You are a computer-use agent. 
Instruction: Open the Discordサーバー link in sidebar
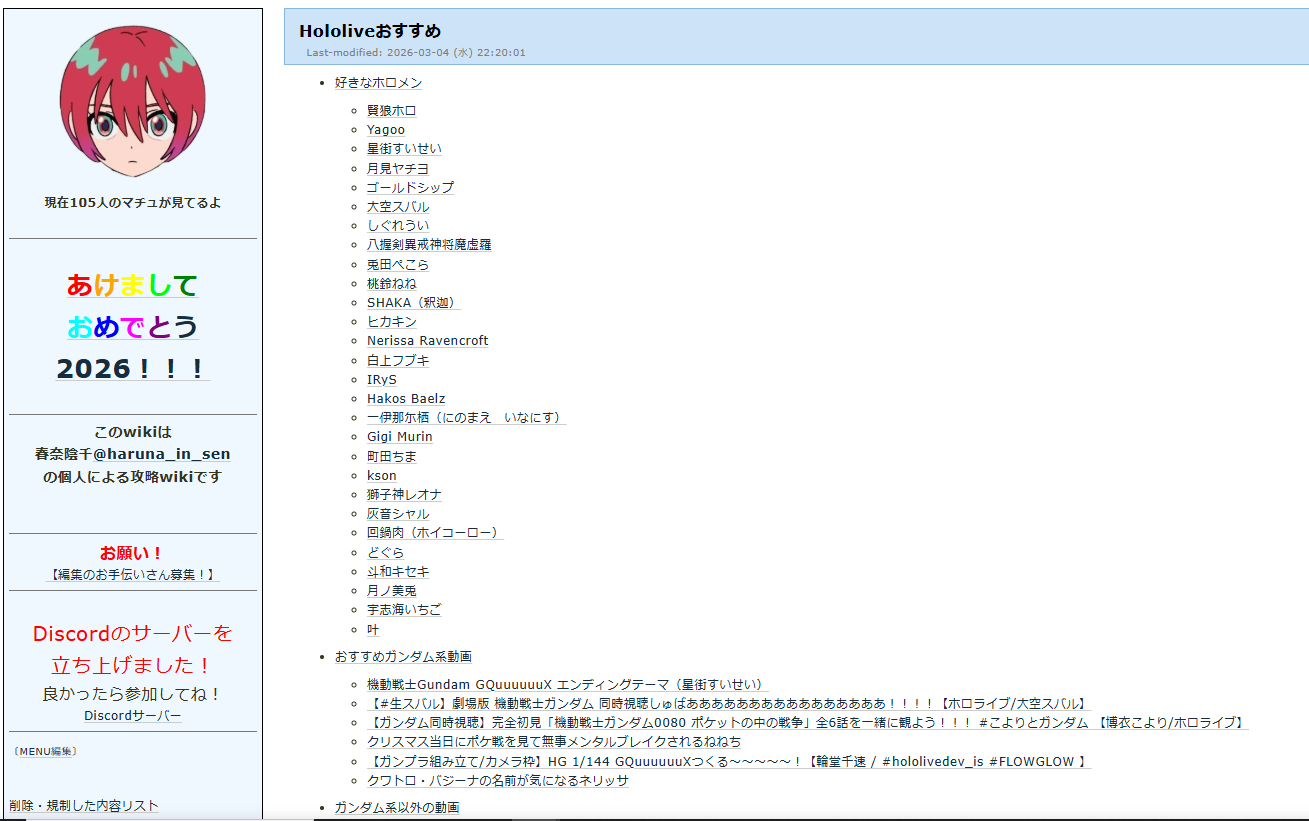[132, 716]
